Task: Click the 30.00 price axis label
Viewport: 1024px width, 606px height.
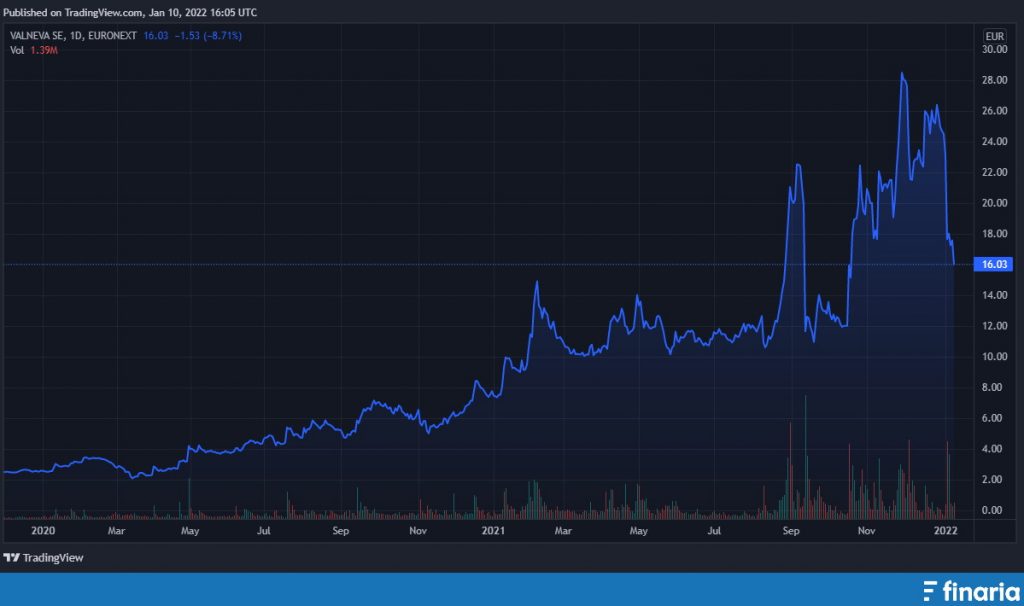Action: click(993, 49)
